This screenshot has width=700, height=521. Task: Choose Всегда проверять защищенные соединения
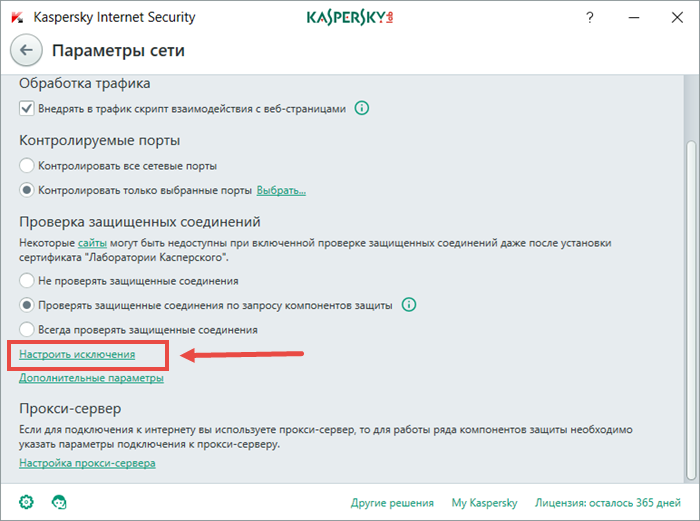coord(26,330)
